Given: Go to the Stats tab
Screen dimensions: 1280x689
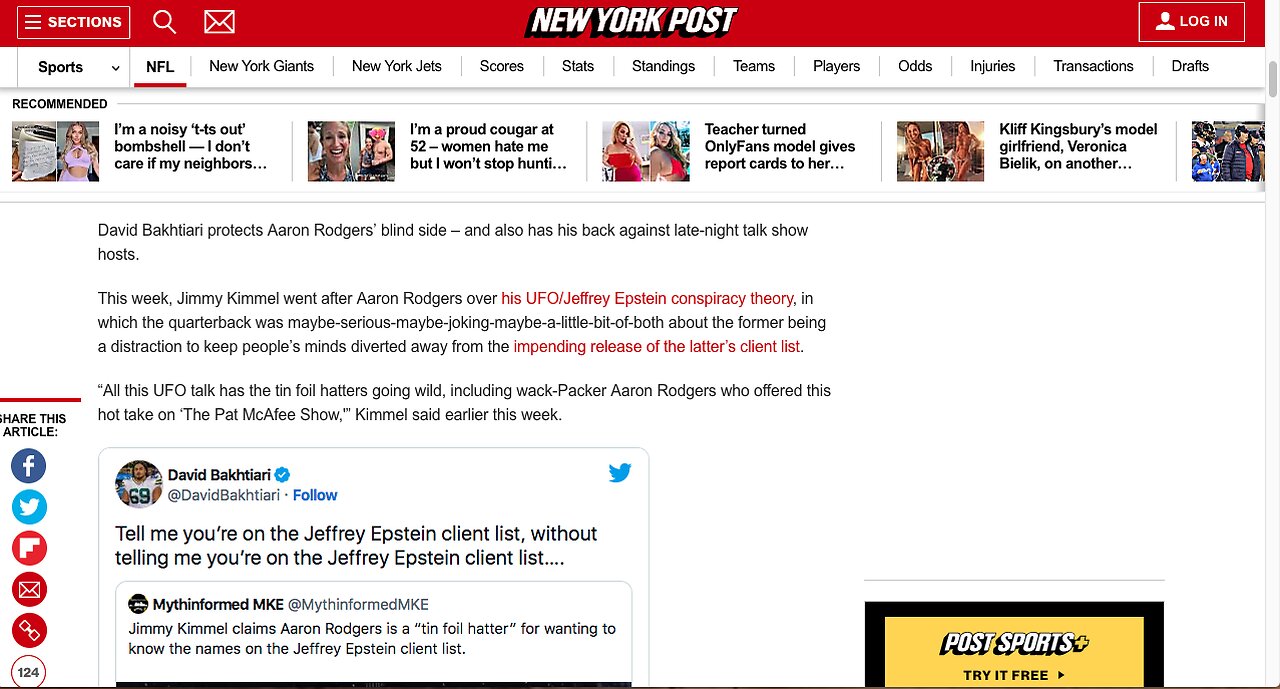Looking at the screenshot, I should [578, 66].
